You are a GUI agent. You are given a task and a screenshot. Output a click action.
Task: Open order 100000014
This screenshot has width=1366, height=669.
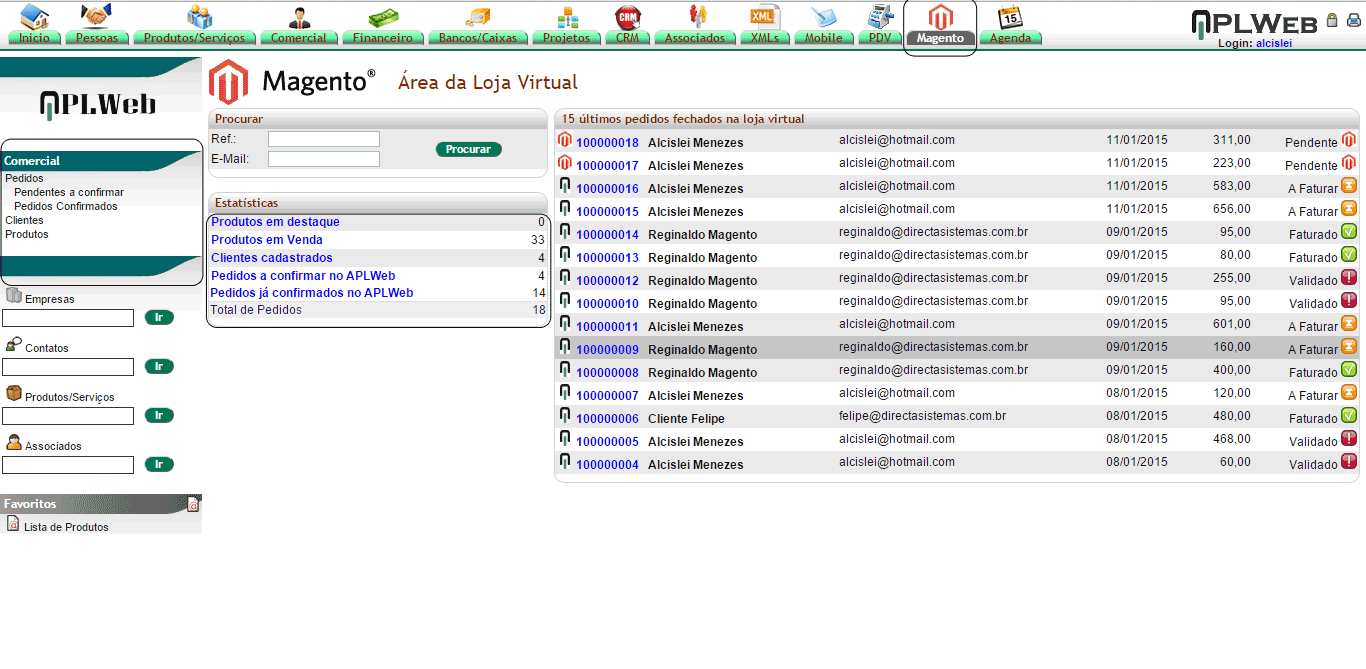[607, 235]
